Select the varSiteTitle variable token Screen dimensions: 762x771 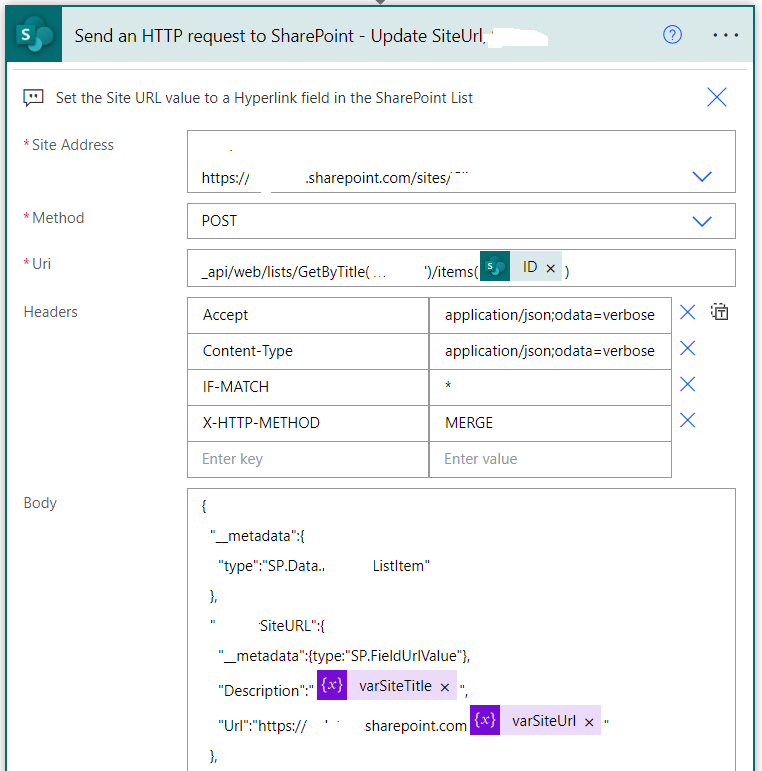(393, 687)
